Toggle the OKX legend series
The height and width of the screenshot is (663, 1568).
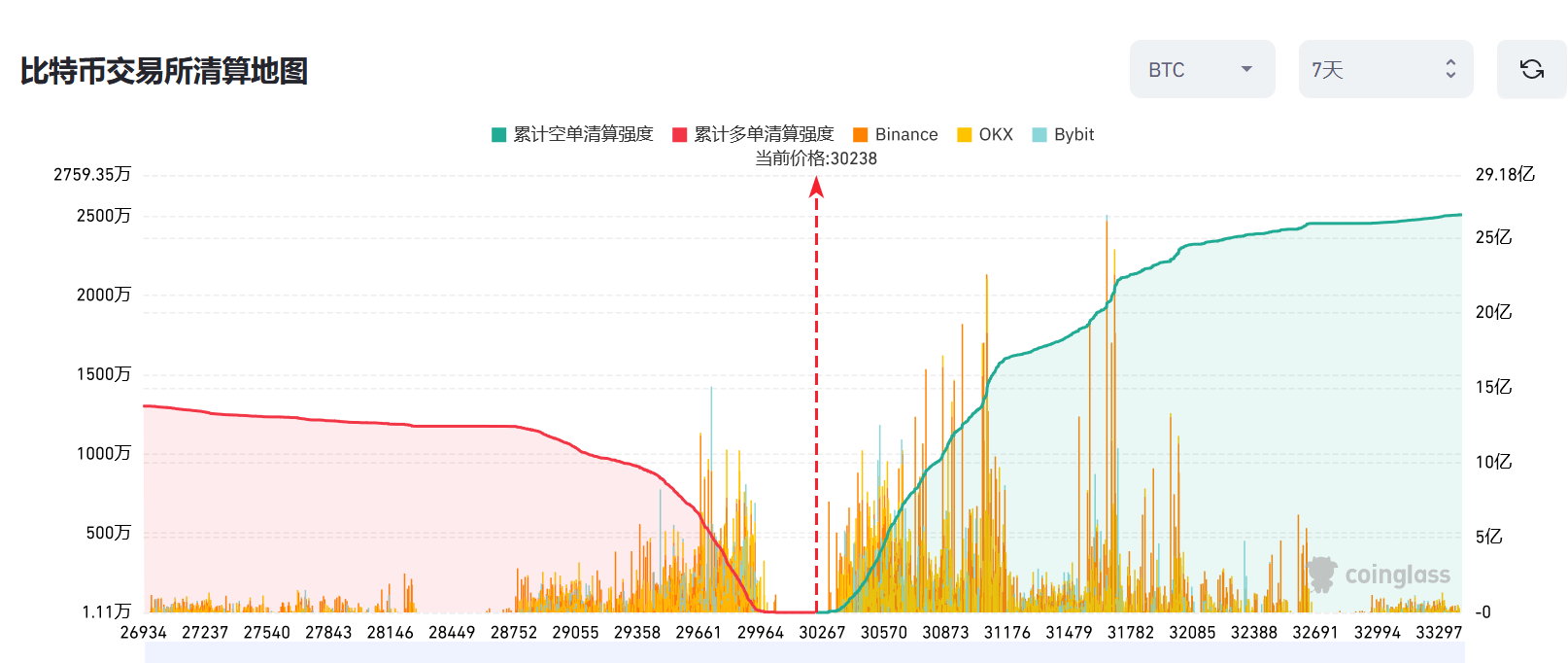pyautogui.click(x=985, y=134)
